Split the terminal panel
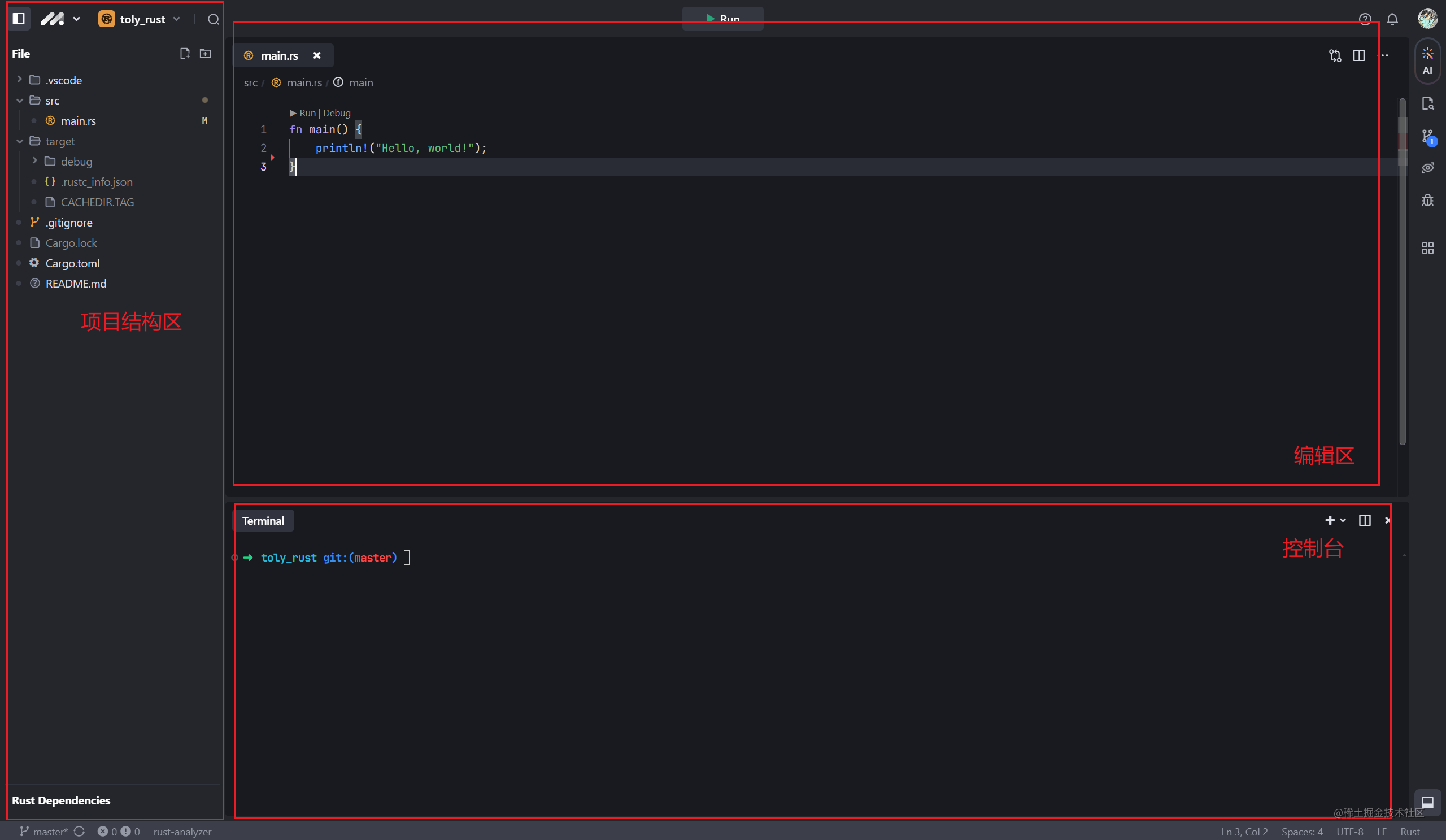The image size is (1446, 840). [1365, 520]
